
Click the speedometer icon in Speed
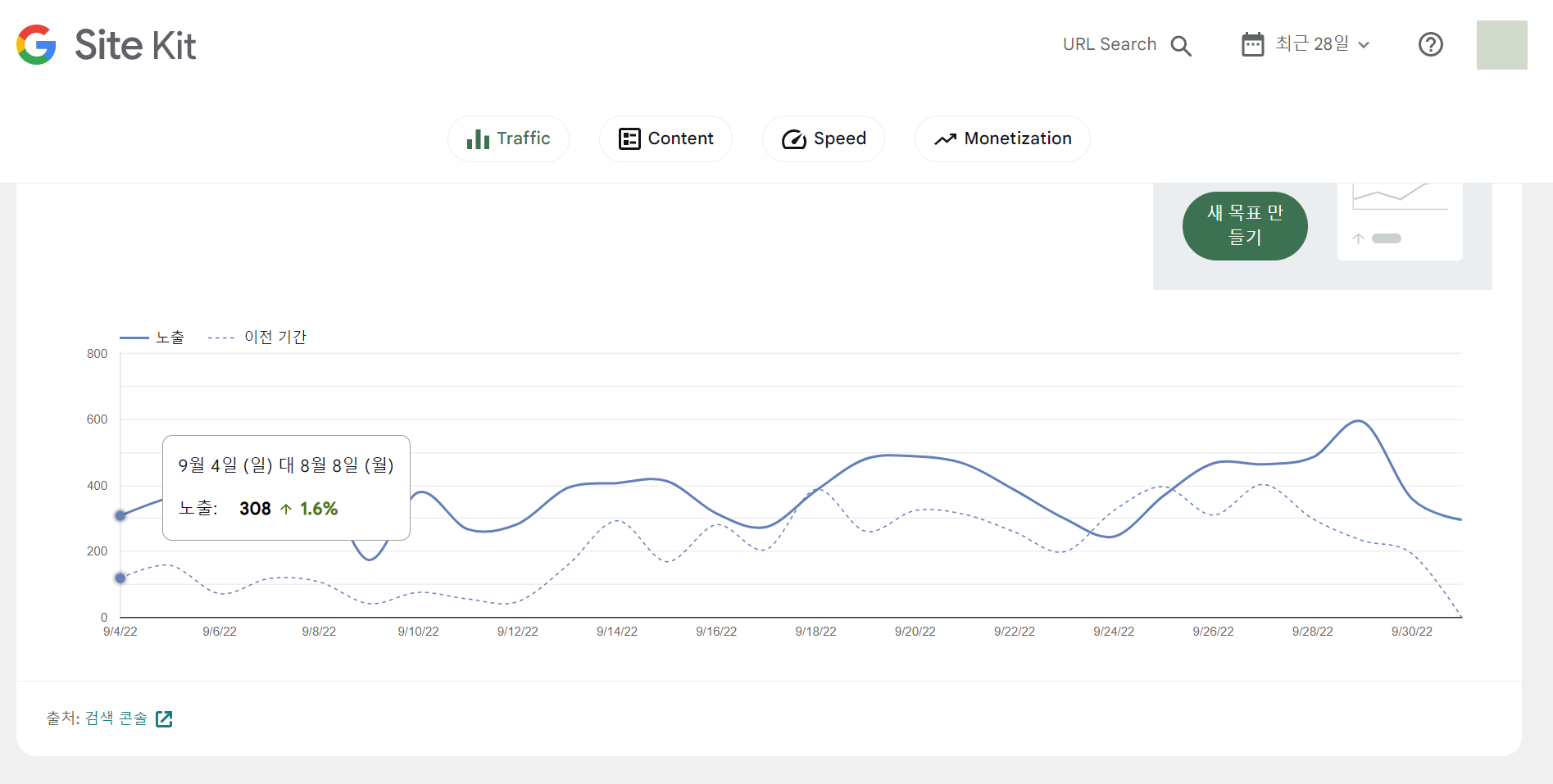(794, 139)
